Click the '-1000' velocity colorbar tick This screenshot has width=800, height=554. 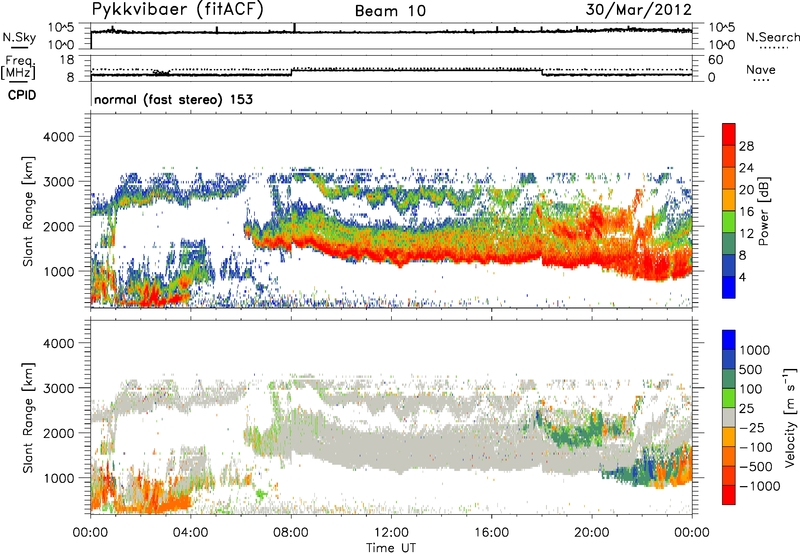pos(760,486)
